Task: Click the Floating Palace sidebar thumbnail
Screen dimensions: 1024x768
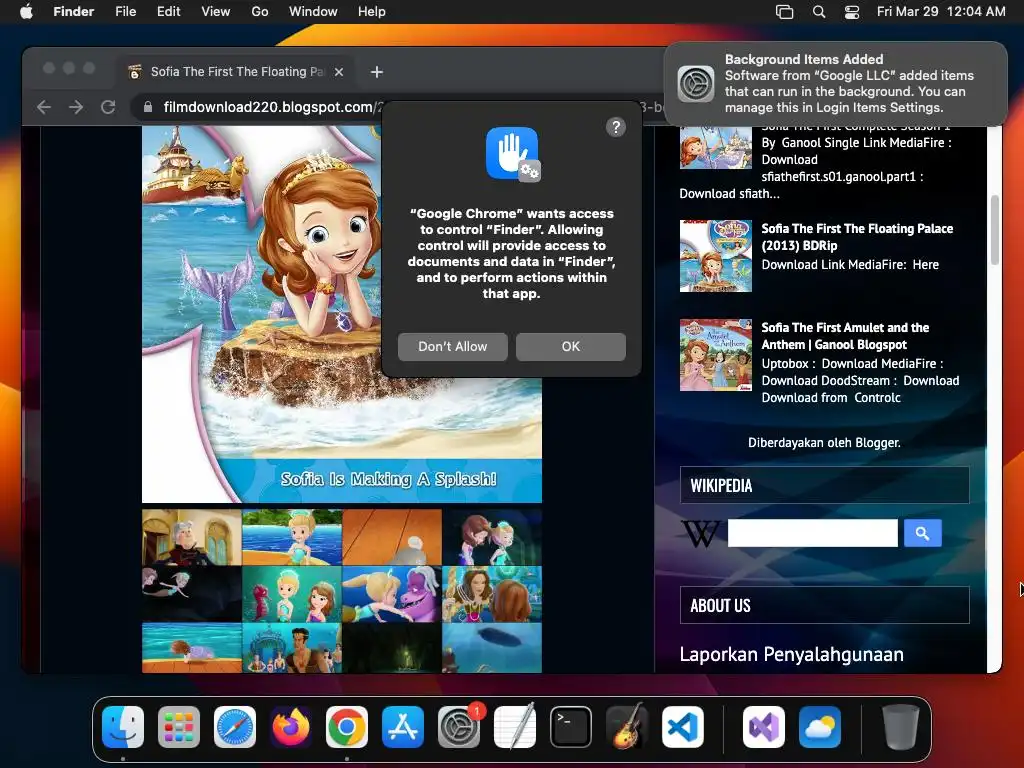Action: [x=716, y=256]
